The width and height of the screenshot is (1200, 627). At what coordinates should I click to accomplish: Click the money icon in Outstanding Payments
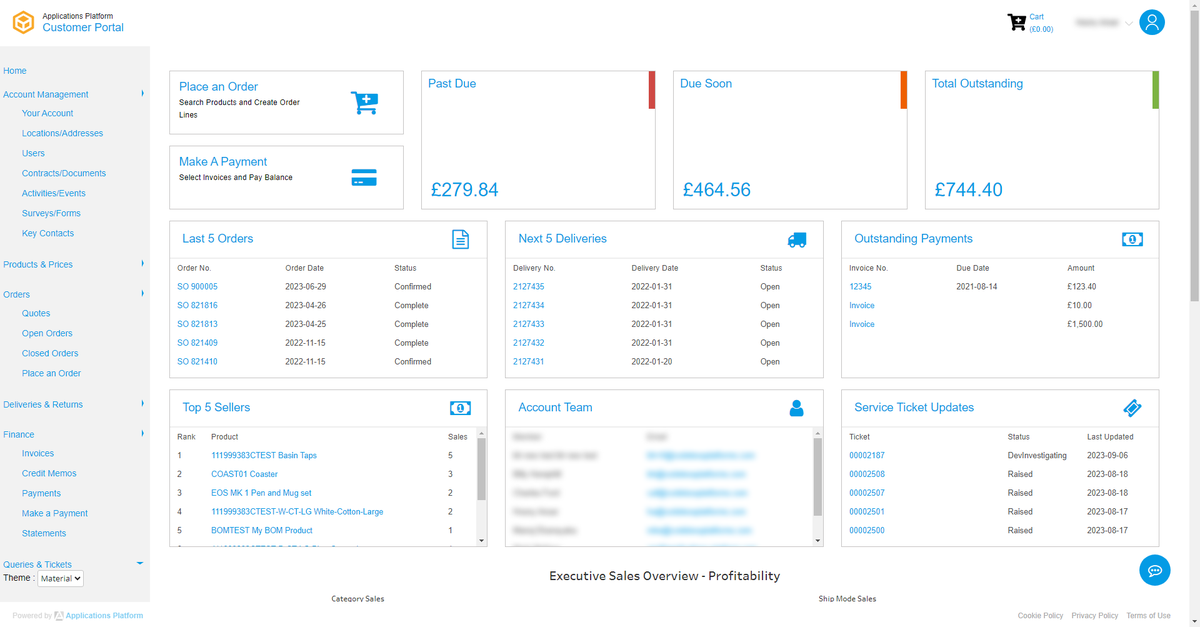coord(1132,240)
